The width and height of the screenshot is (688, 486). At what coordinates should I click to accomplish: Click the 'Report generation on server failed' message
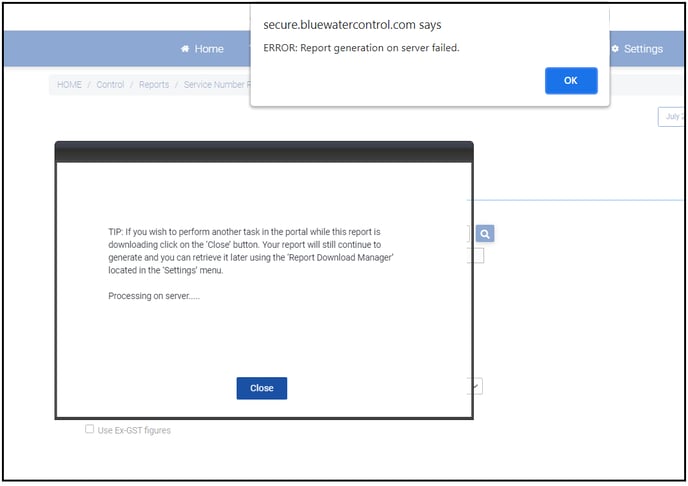pyautogui.click(x=361, y=48)
